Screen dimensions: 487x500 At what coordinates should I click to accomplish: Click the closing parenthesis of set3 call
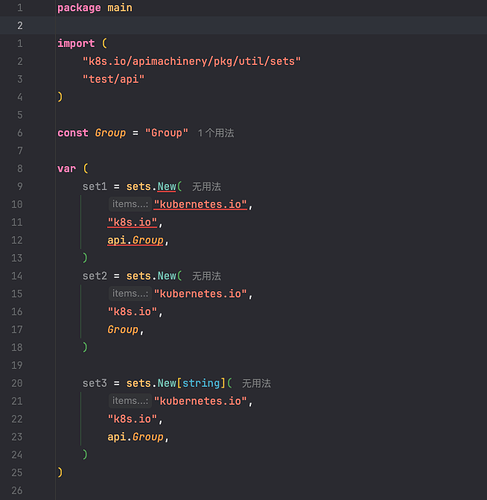tap(85, 455)
